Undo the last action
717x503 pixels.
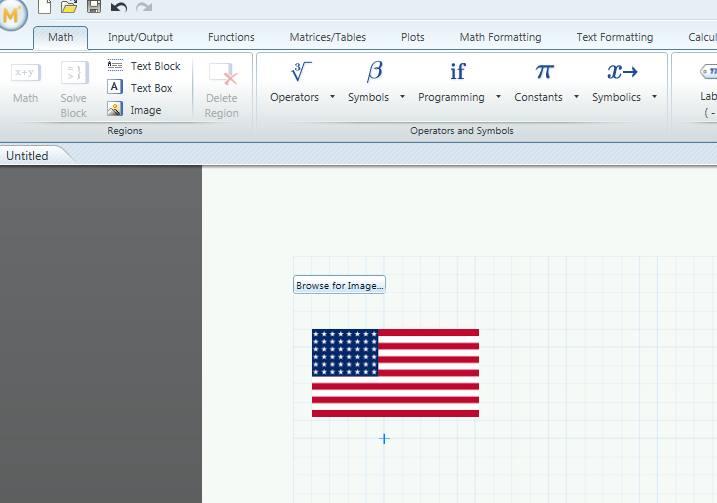coord(118,7)
